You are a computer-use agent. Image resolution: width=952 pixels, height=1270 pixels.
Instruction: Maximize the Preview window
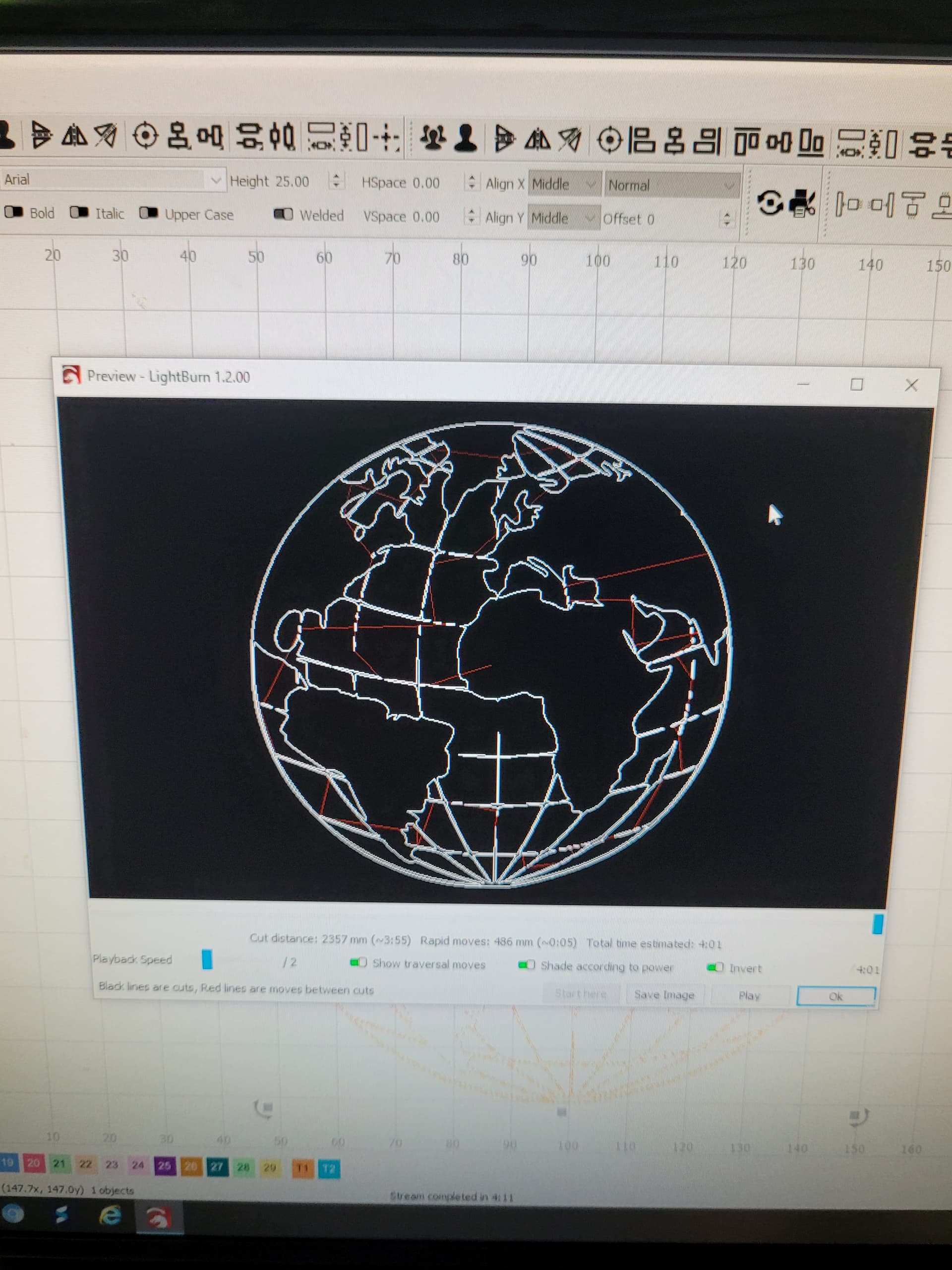click(856, 384)
